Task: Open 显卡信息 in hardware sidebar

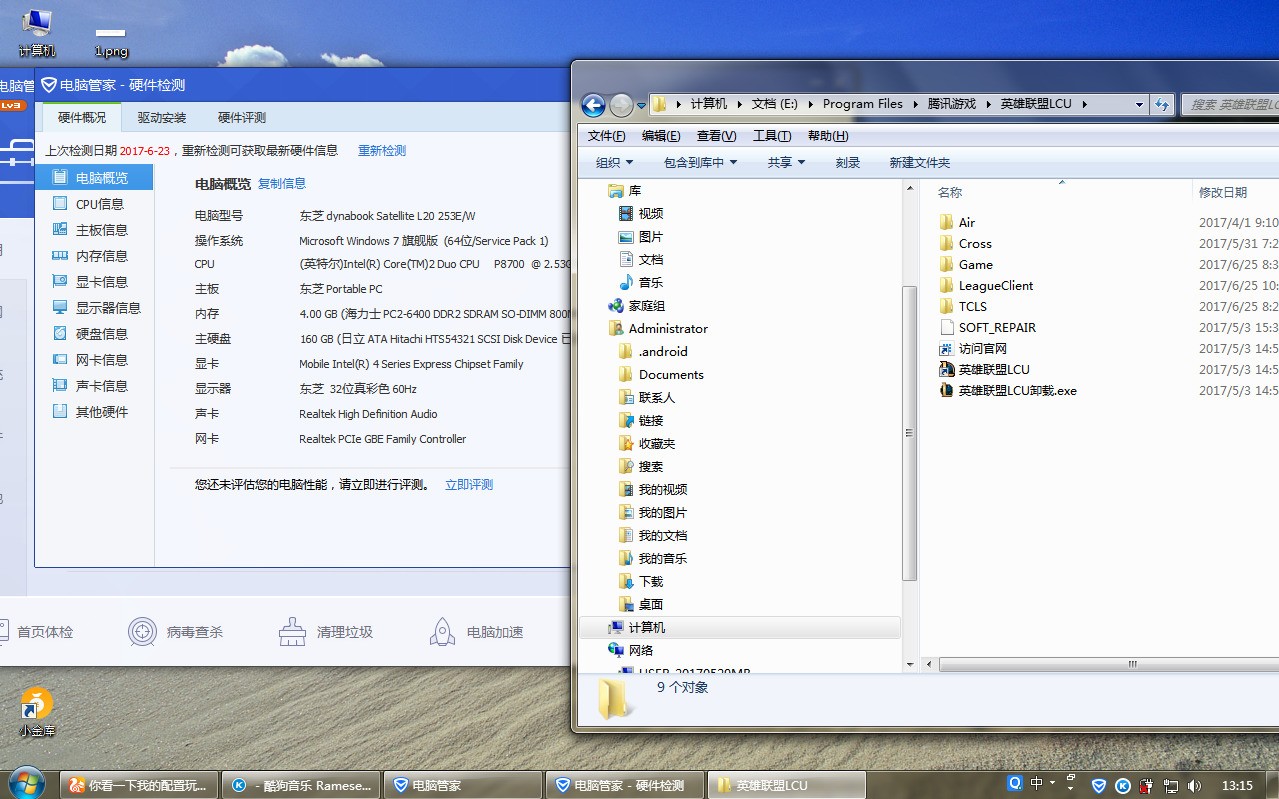Action: coord(101,282)
